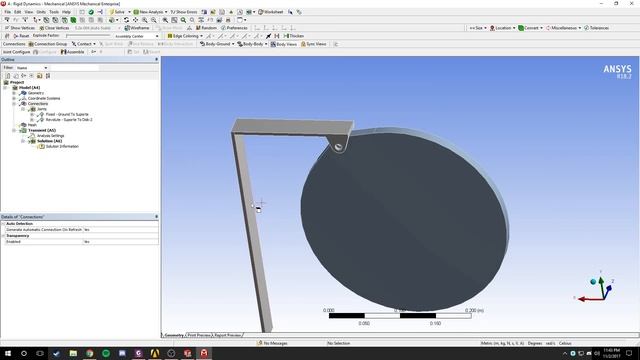Open the outline Filter Name dropdown
The height and width of the screenshot is (360, 640).
(x=32, y=68)
